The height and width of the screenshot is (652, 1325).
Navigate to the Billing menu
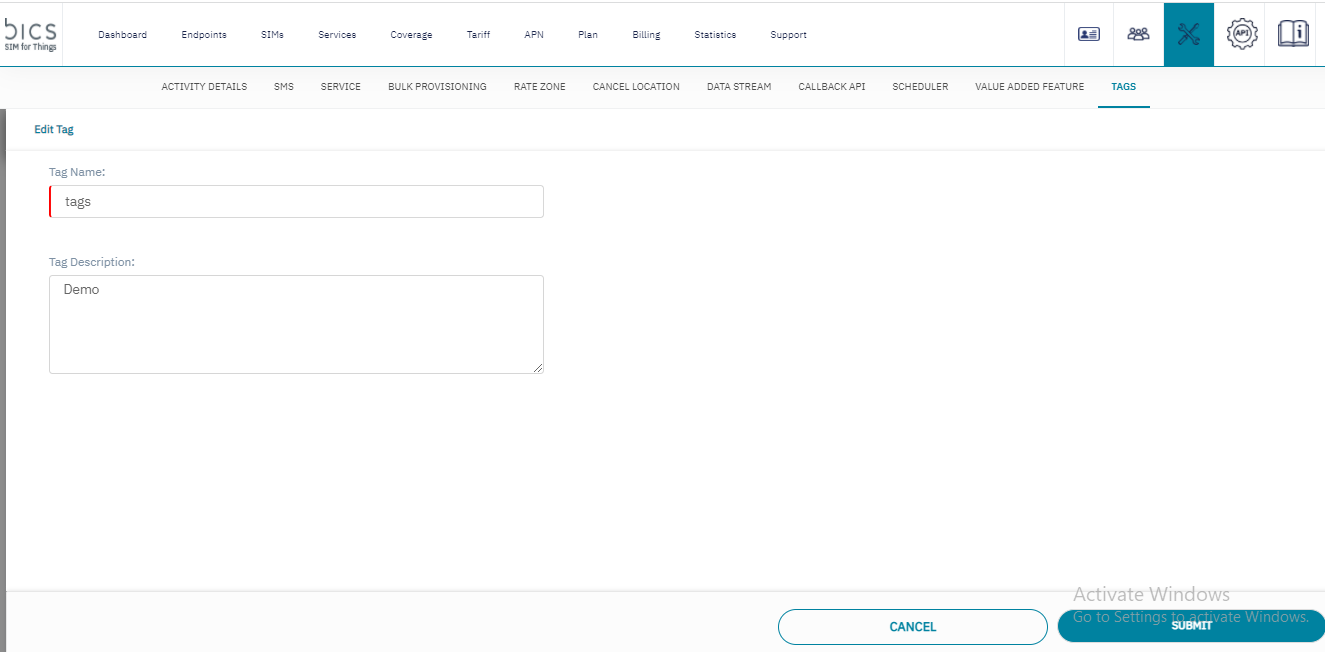tap(646, 35)
